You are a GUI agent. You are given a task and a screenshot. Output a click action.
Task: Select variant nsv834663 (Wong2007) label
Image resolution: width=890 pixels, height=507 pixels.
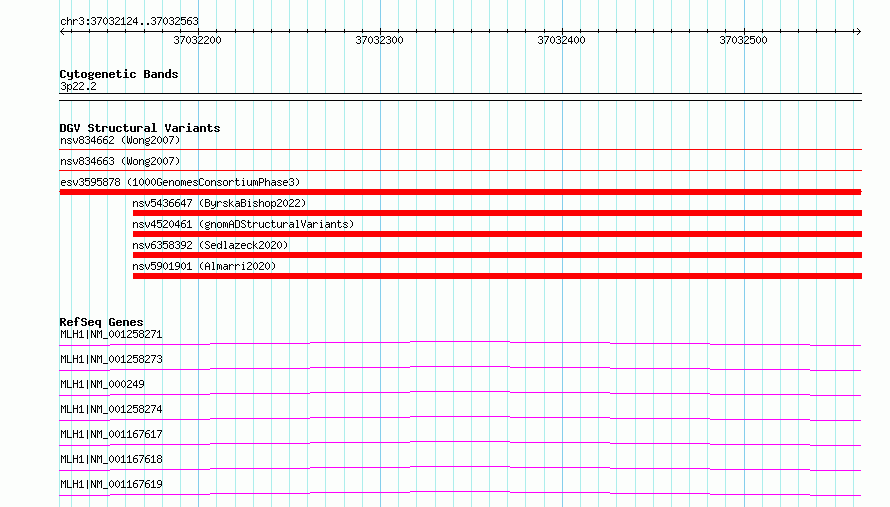tap(120, 161)
